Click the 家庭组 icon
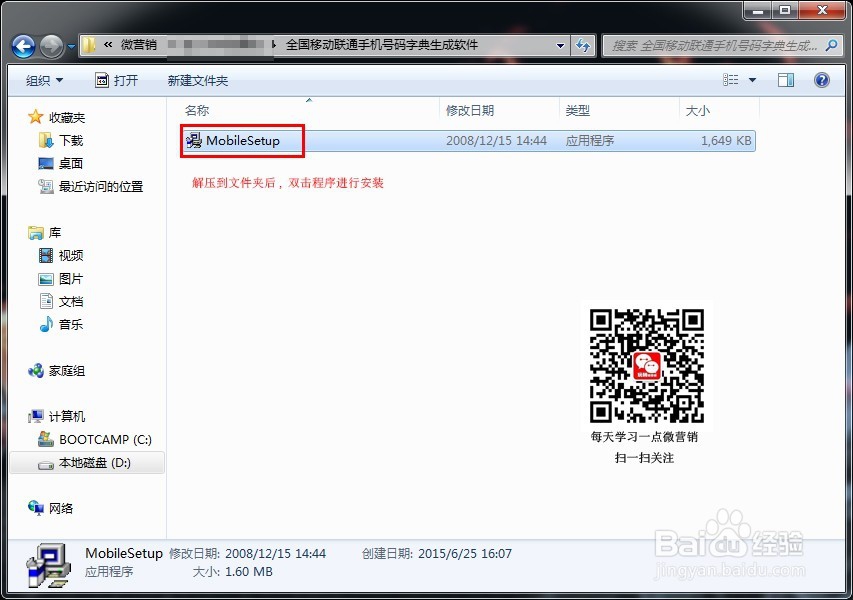 click(35, 370)
